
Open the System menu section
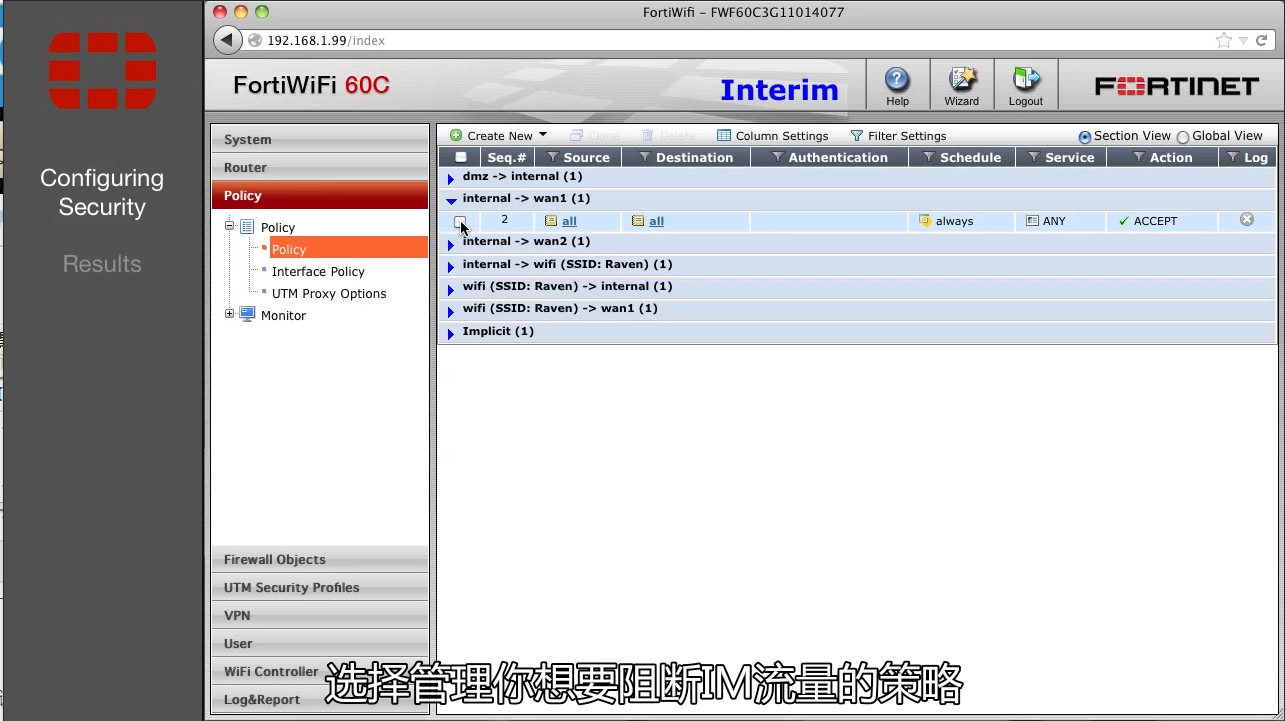[319, 139]
